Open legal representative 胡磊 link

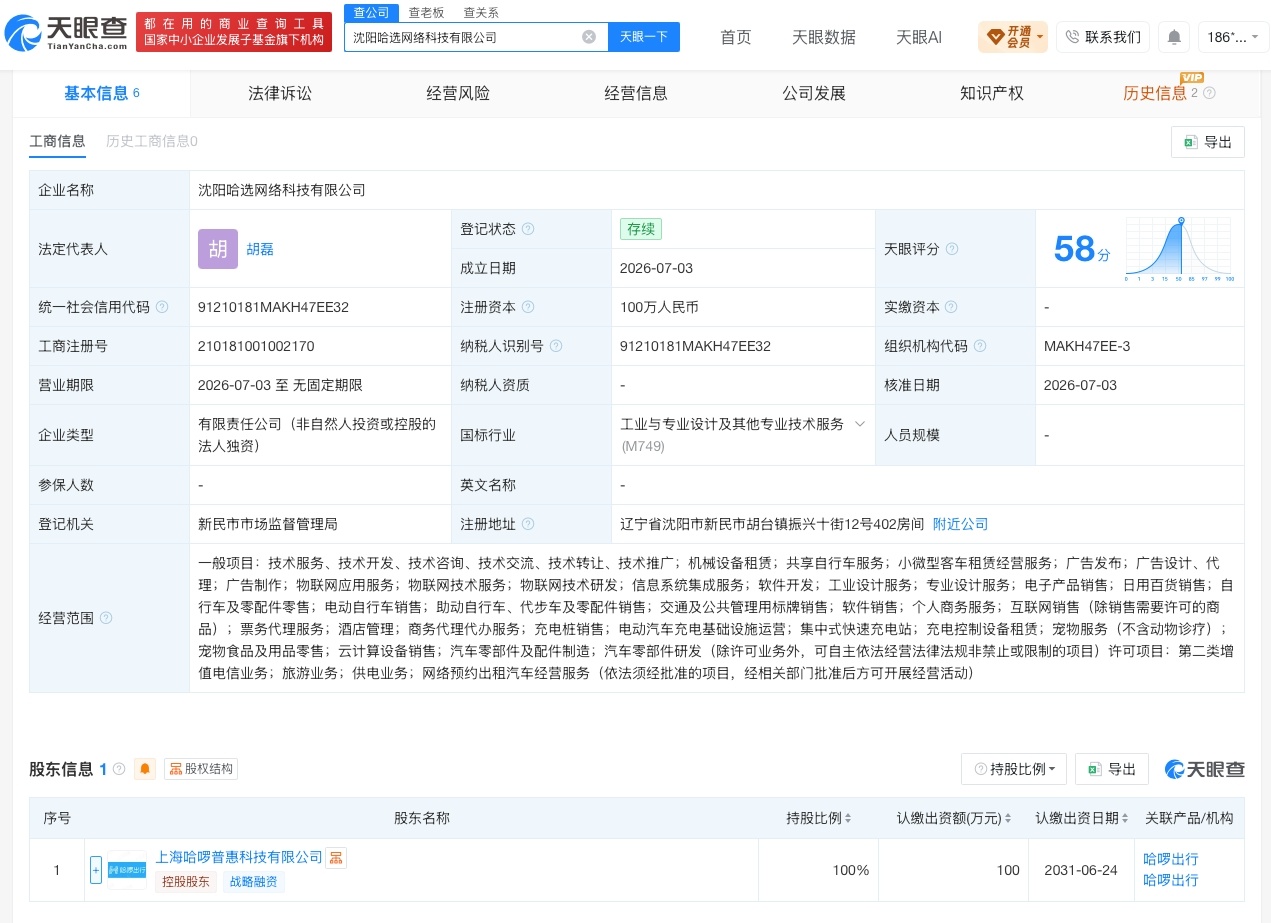[260, 249]
